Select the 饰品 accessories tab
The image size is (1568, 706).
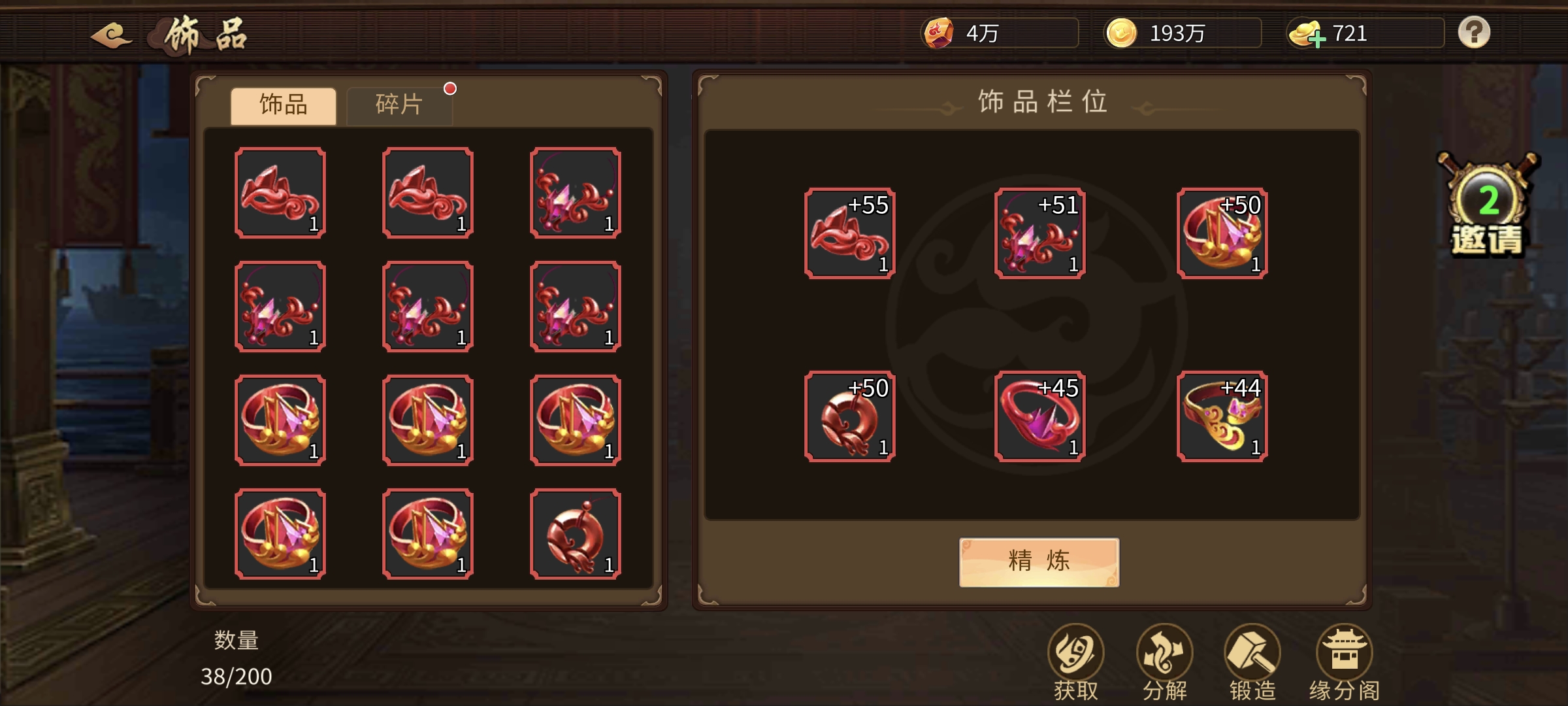[x=284, y=105]
